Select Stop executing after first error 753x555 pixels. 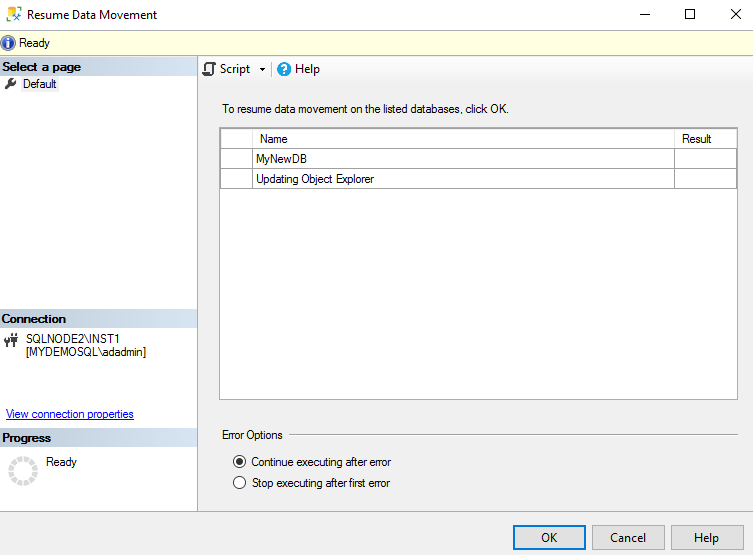[x=239, y=483]
